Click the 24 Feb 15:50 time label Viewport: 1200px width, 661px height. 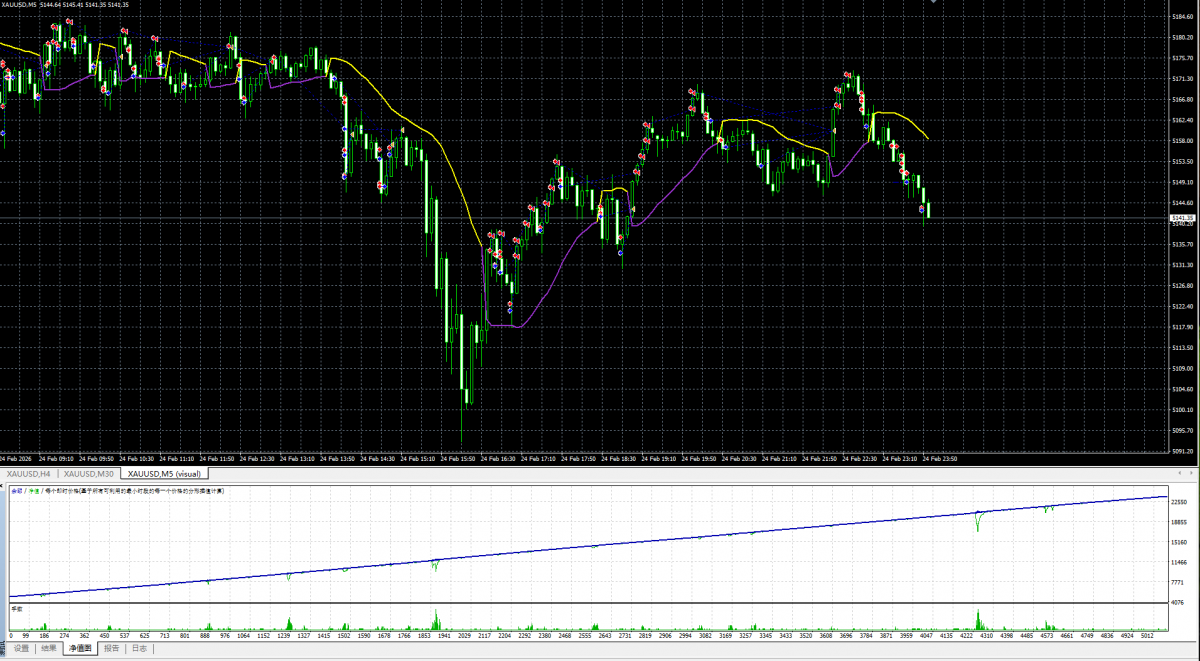coord(460,459)
